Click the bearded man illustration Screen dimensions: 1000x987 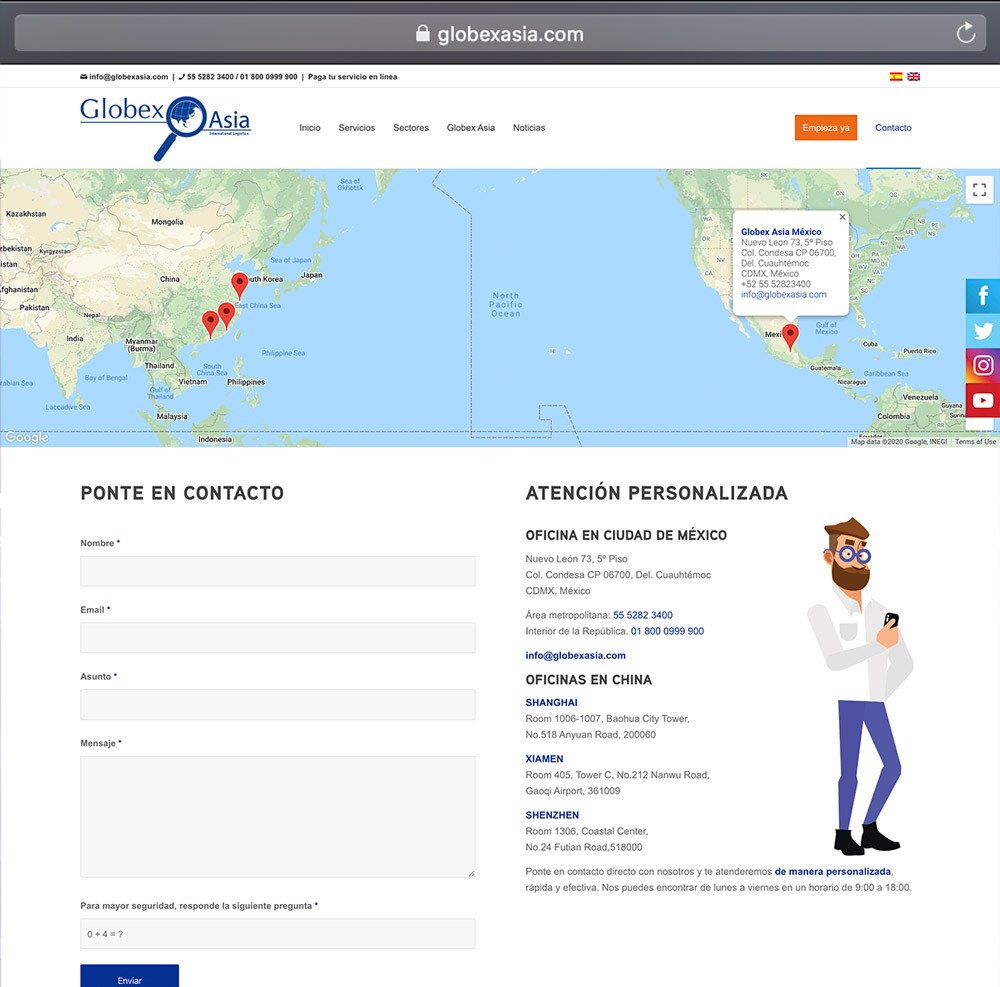(x=861, y=685)
